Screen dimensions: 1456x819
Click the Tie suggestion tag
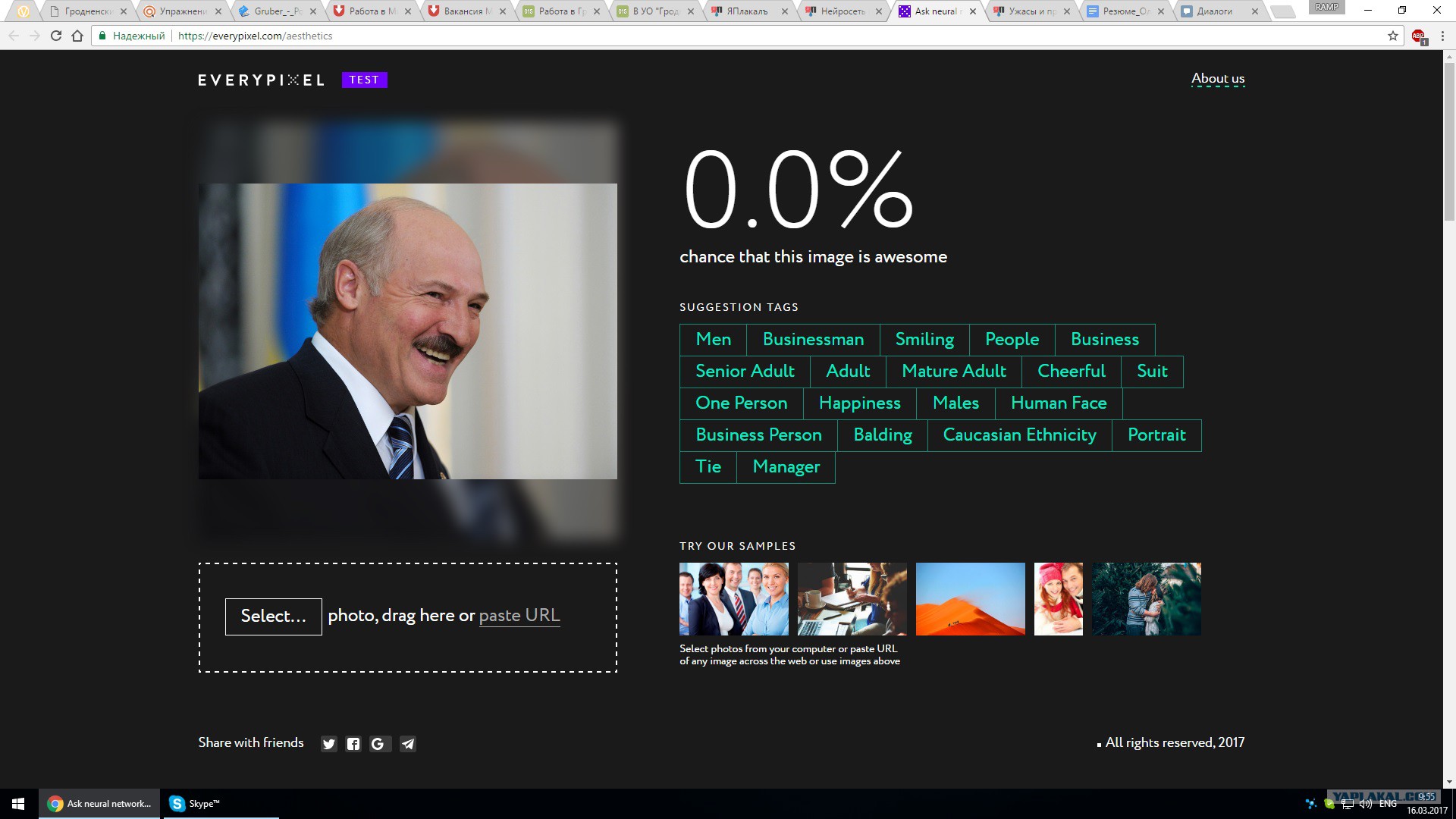click(708, 467)
